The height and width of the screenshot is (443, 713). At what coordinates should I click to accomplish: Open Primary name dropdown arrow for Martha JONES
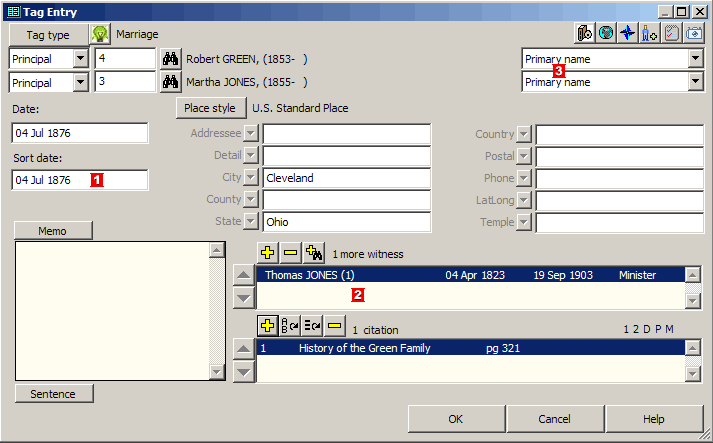[x=695, y=81]
